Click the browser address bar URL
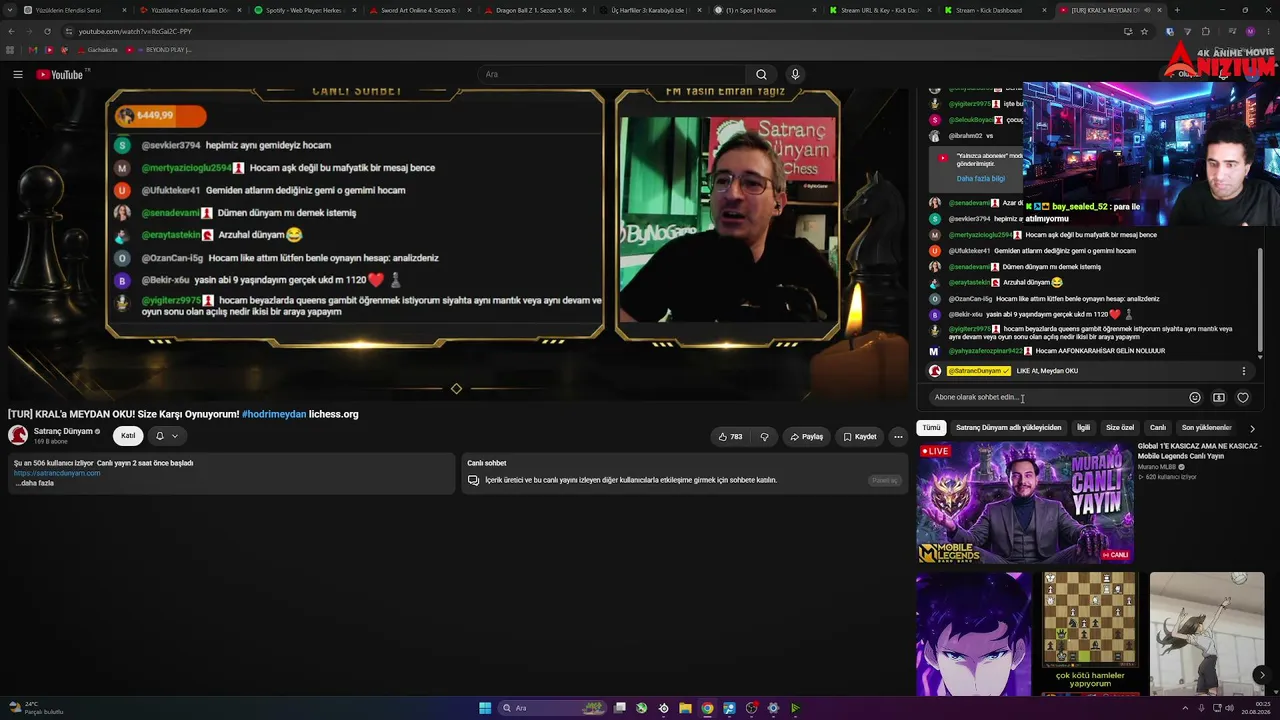 coord(135,31)
